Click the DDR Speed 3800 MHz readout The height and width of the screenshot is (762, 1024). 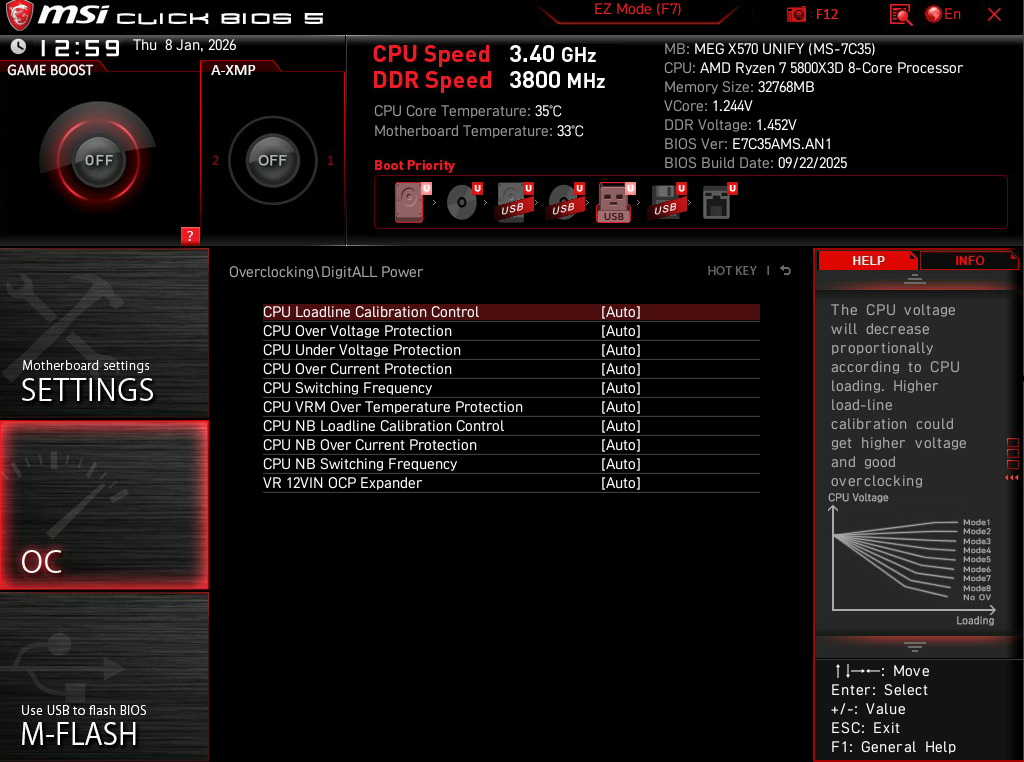[x=488, y=80]
